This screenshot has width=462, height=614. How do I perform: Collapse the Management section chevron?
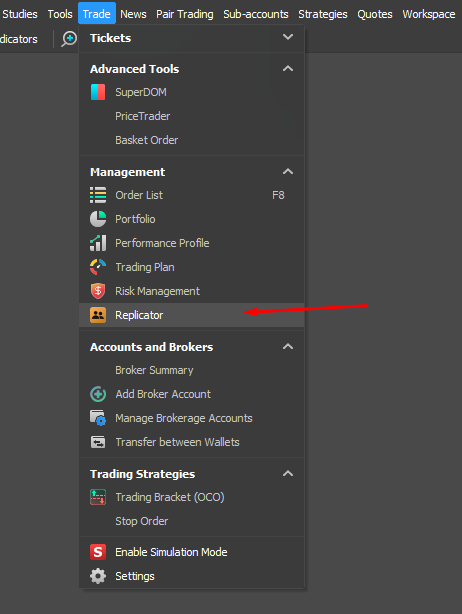pyautogui.click(x=288, y=172)
